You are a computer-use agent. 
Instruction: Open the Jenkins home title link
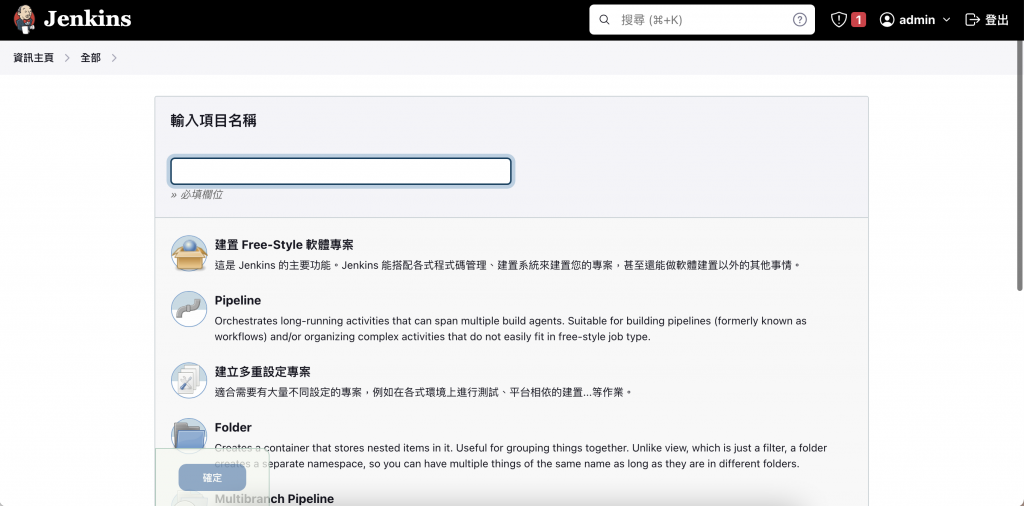click(x=88, y=20)
